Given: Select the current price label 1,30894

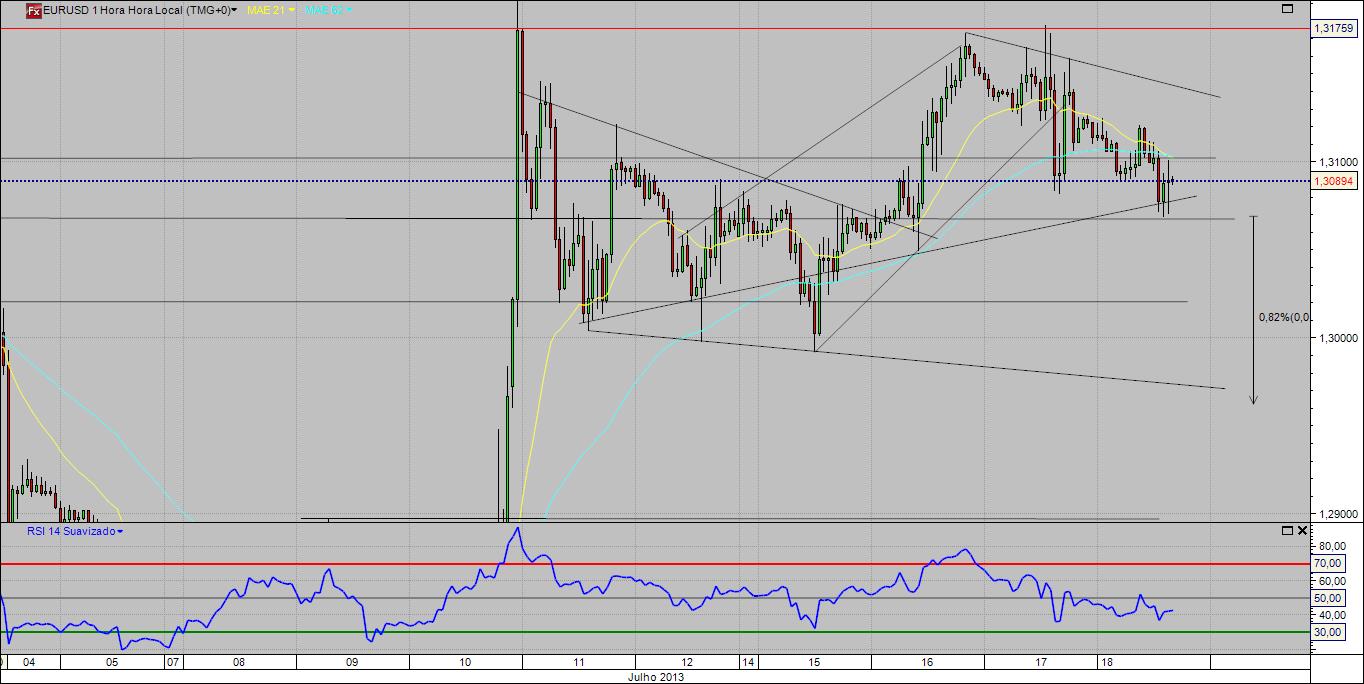Looking at the screenshot, I should tap(1336, 181).
